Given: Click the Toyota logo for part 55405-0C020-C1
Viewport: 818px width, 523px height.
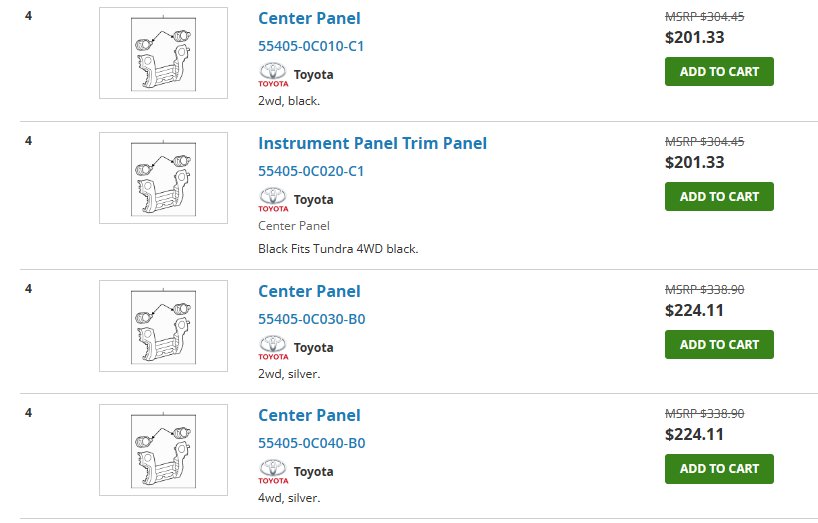Looking at the screenshot, I should [x=273, y=200].
